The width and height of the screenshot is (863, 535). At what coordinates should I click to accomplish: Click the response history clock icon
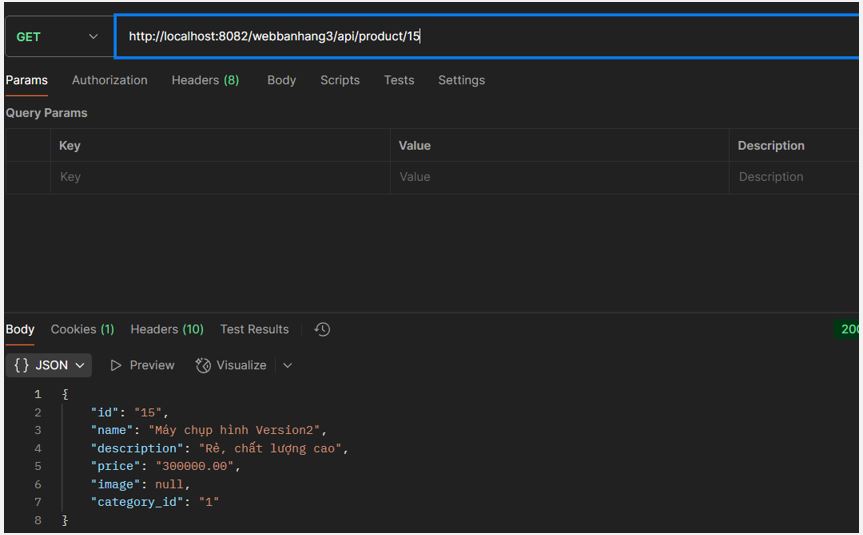[322, 329]
